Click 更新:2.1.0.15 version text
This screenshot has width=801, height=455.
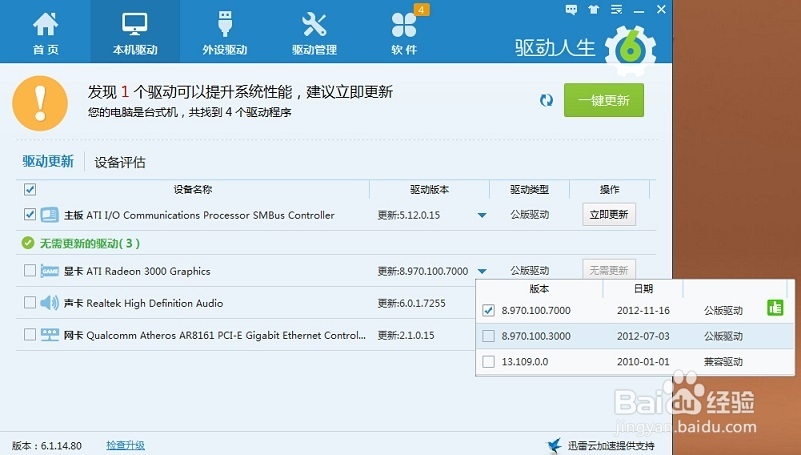[x=406, y=336]
